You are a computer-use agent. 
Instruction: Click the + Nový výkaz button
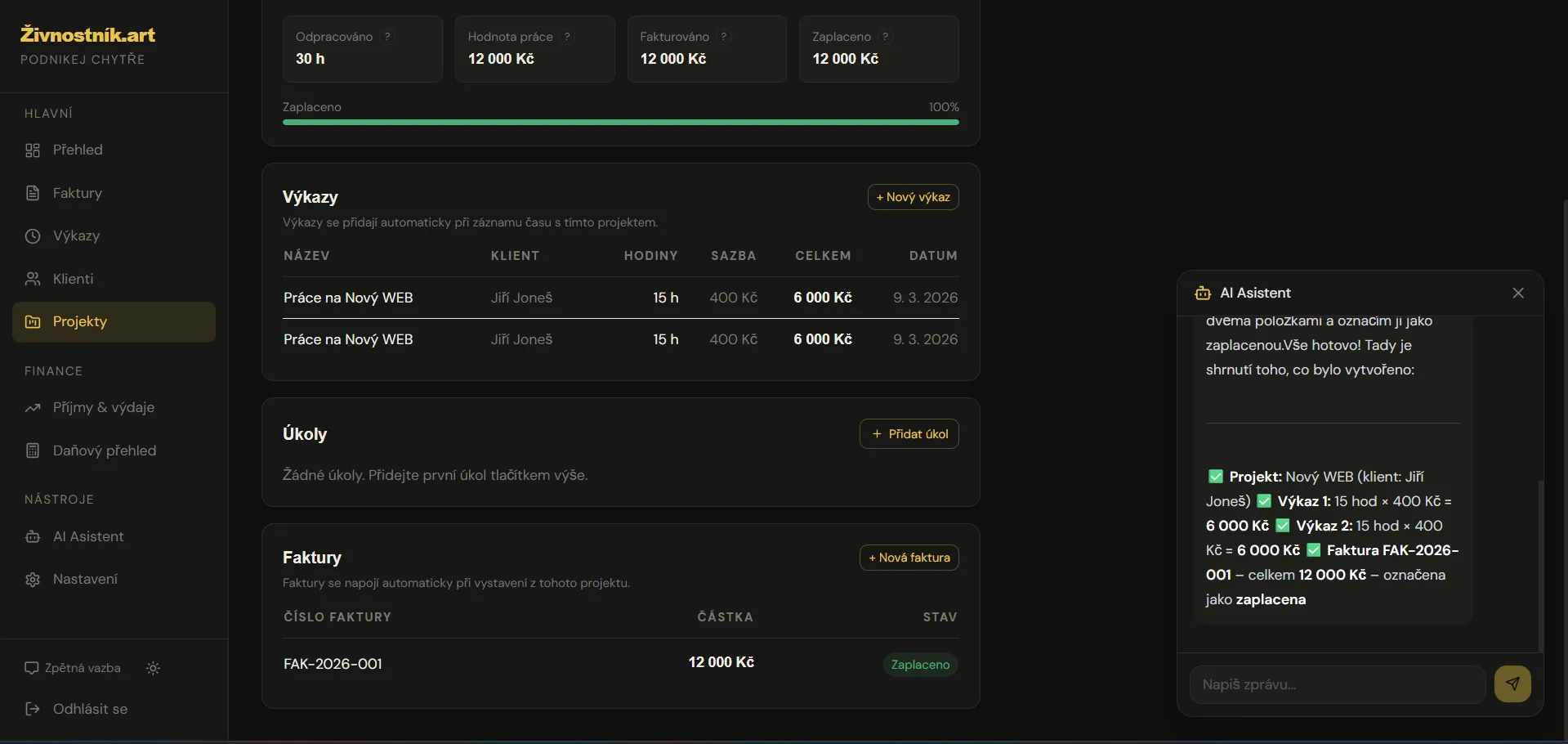pyautogui.click(x=913, y=198)
